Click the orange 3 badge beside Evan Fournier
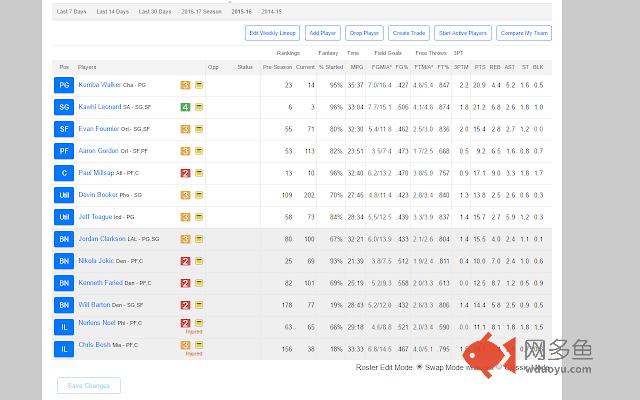The image size is (640, 400). (x=185, y=129)
